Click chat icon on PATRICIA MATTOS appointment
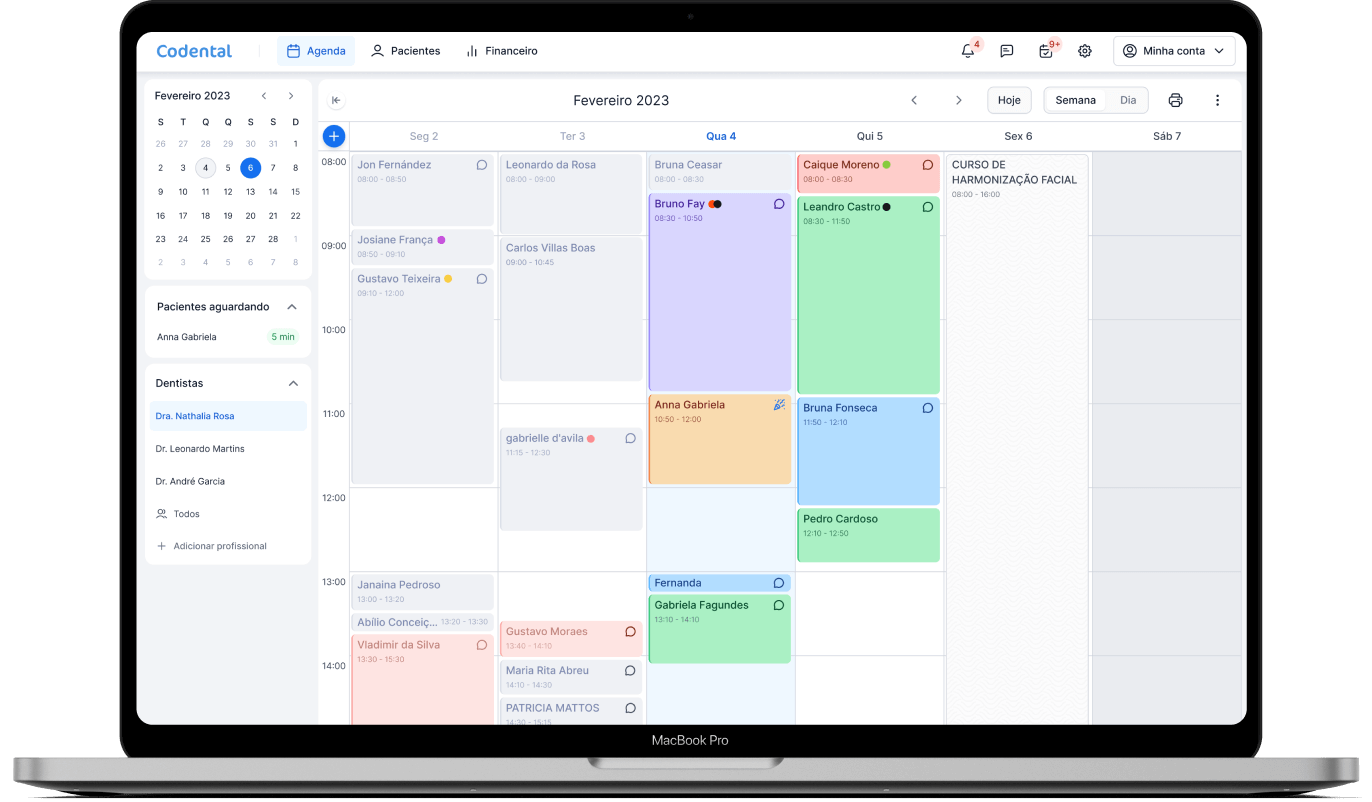 pyautogui.click(x=630, y=708)
